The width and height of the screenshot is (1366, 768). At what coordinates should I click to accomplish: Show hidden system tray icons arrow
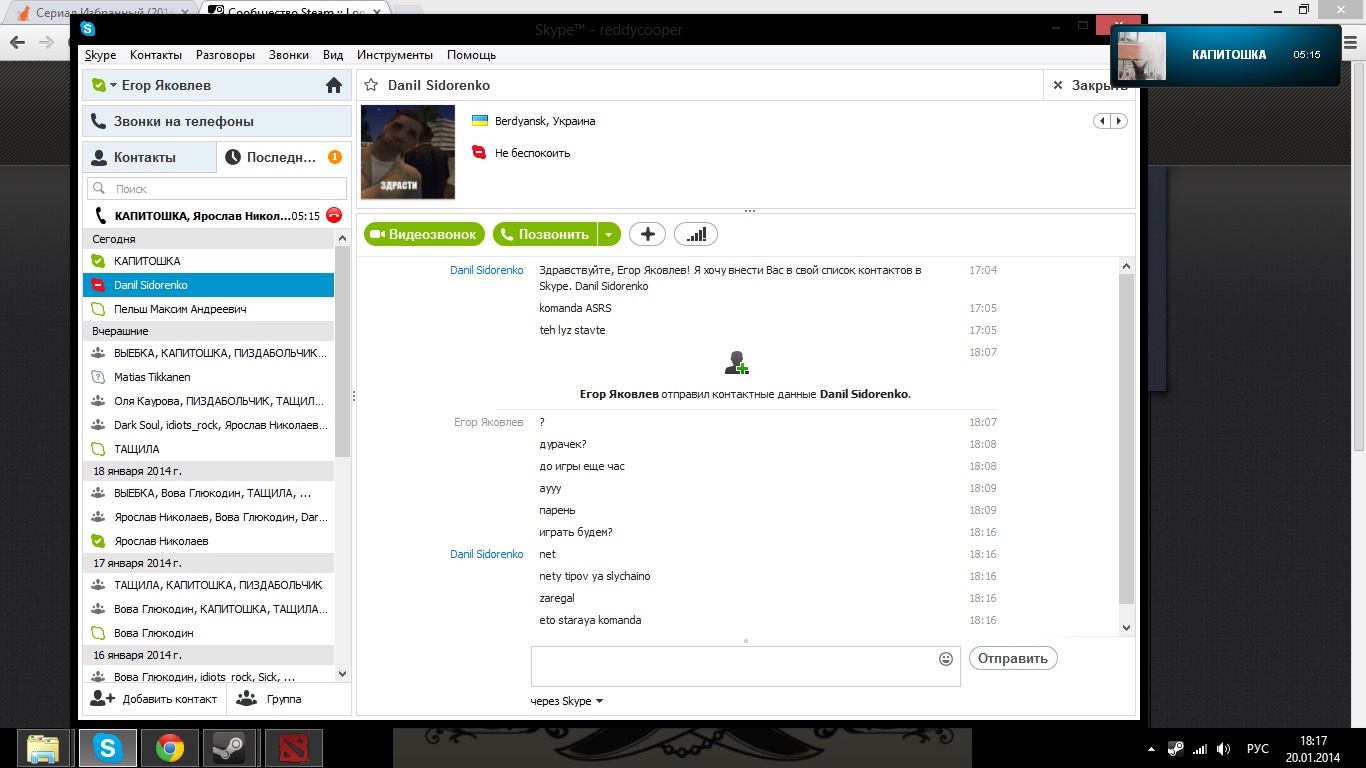[x=1152, y=749]
